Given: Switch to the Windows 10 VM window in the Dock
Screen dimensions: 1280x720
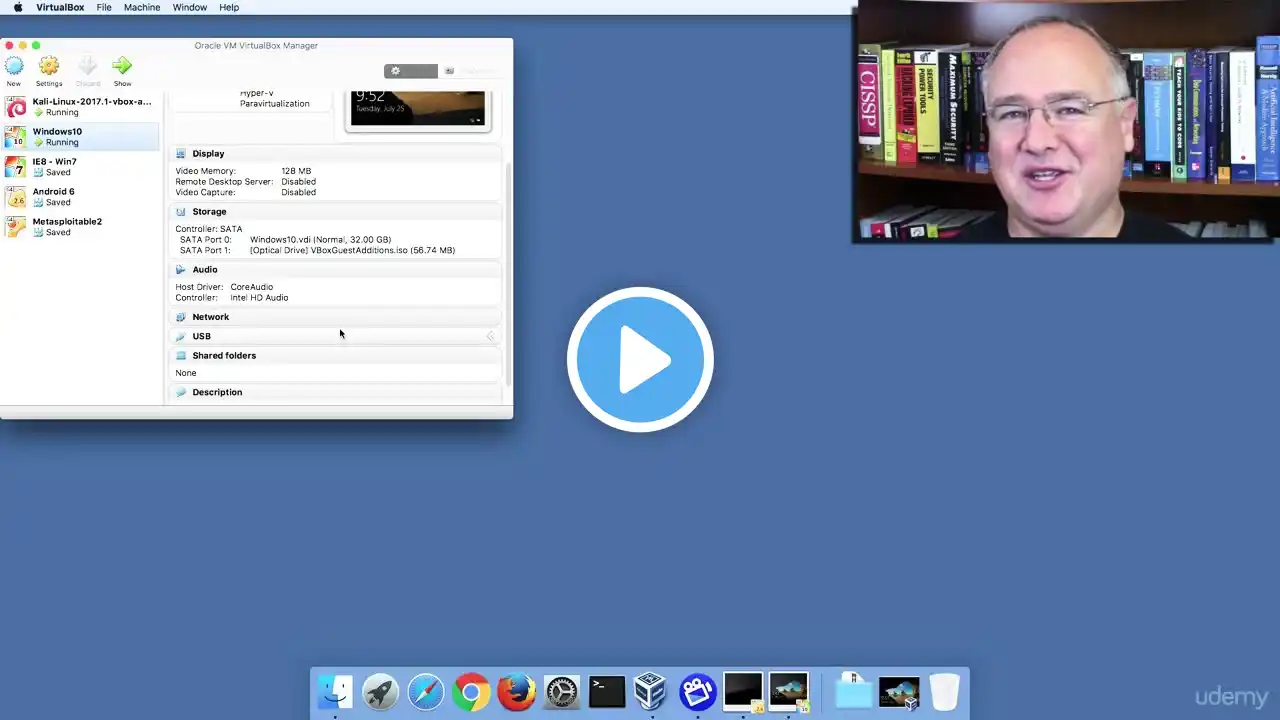Looking at the screenshot, I should click(789, 691).
